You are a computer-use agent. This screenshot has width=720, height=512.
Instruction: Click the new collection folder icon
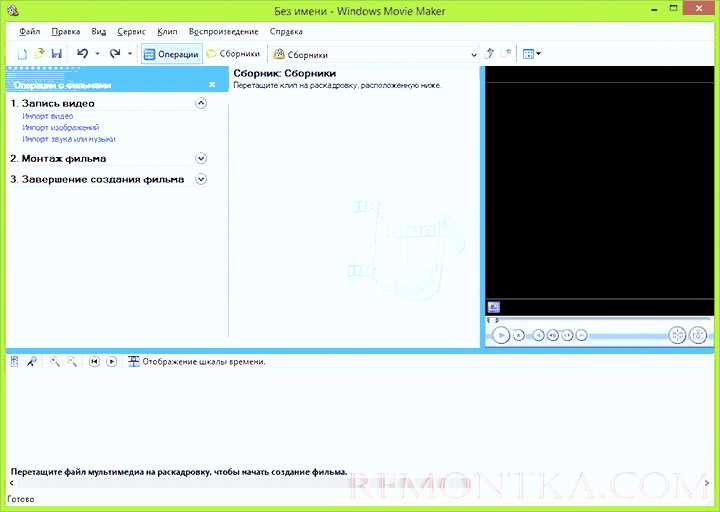506,54
